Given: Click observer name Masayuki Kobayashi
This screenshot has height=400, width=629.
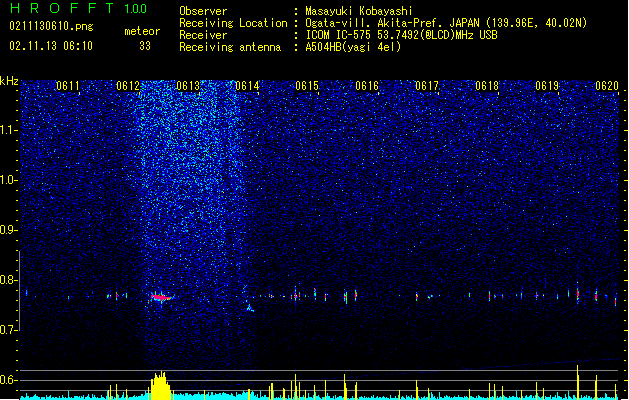Looking at the screenshot, I should 359,11.
